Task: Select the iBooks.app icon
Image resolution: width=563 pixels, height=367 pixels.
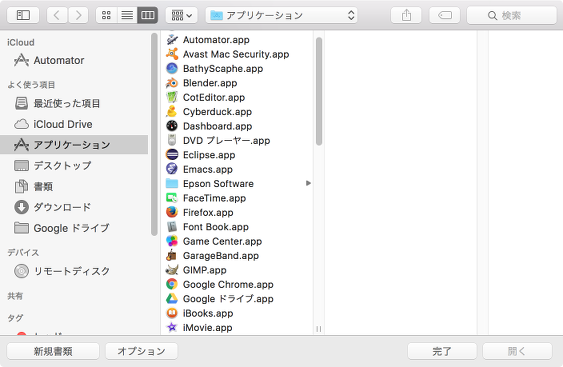Action: [x=172, y=313]
